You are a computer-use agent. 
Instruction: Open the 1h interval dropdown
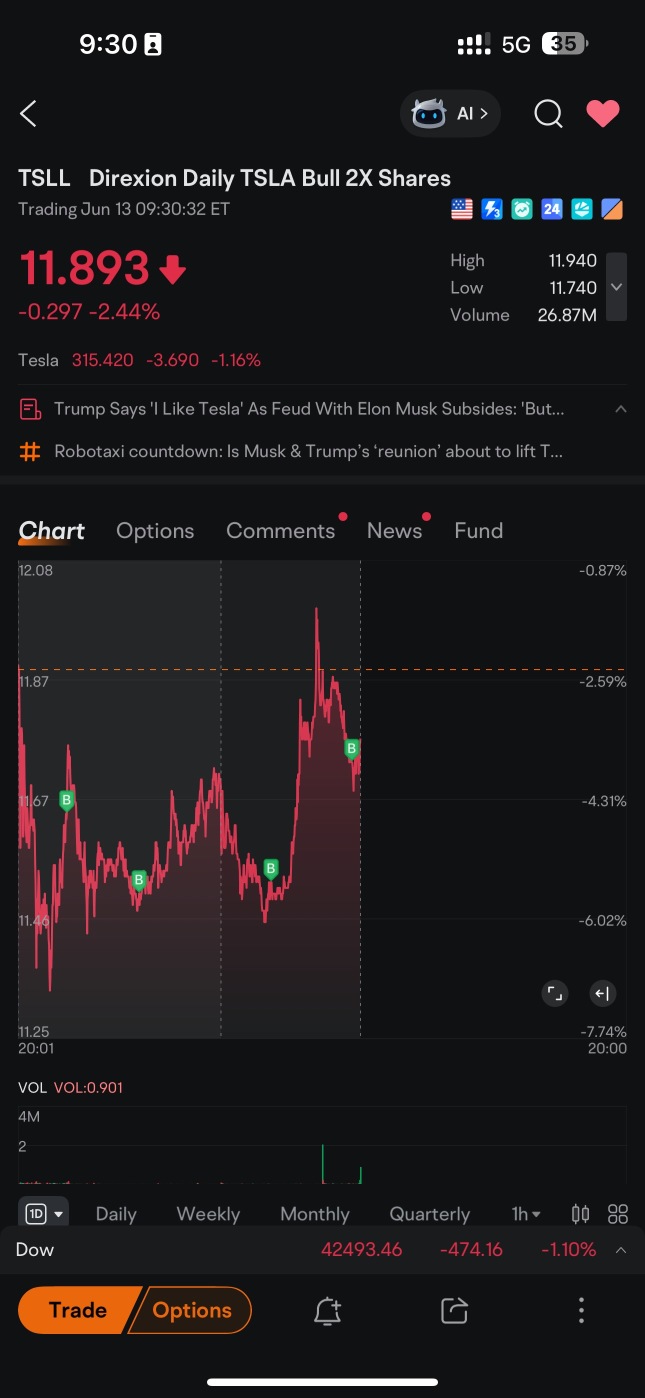tap(526, 1214)
